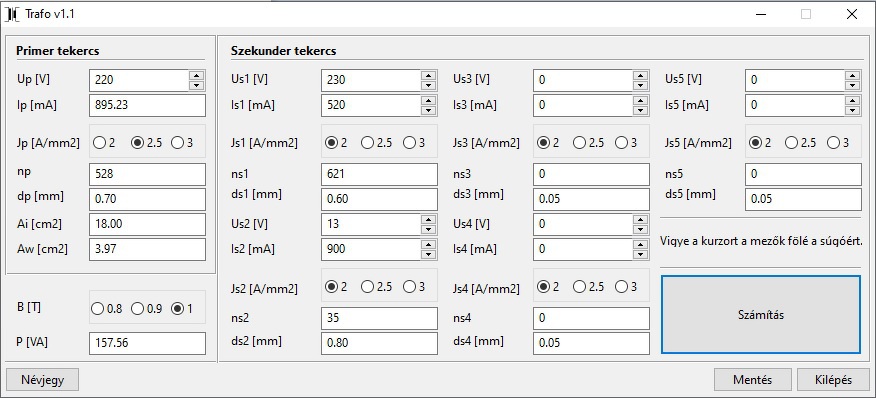Click the ns2 field showing 35

tap(379, 319)
